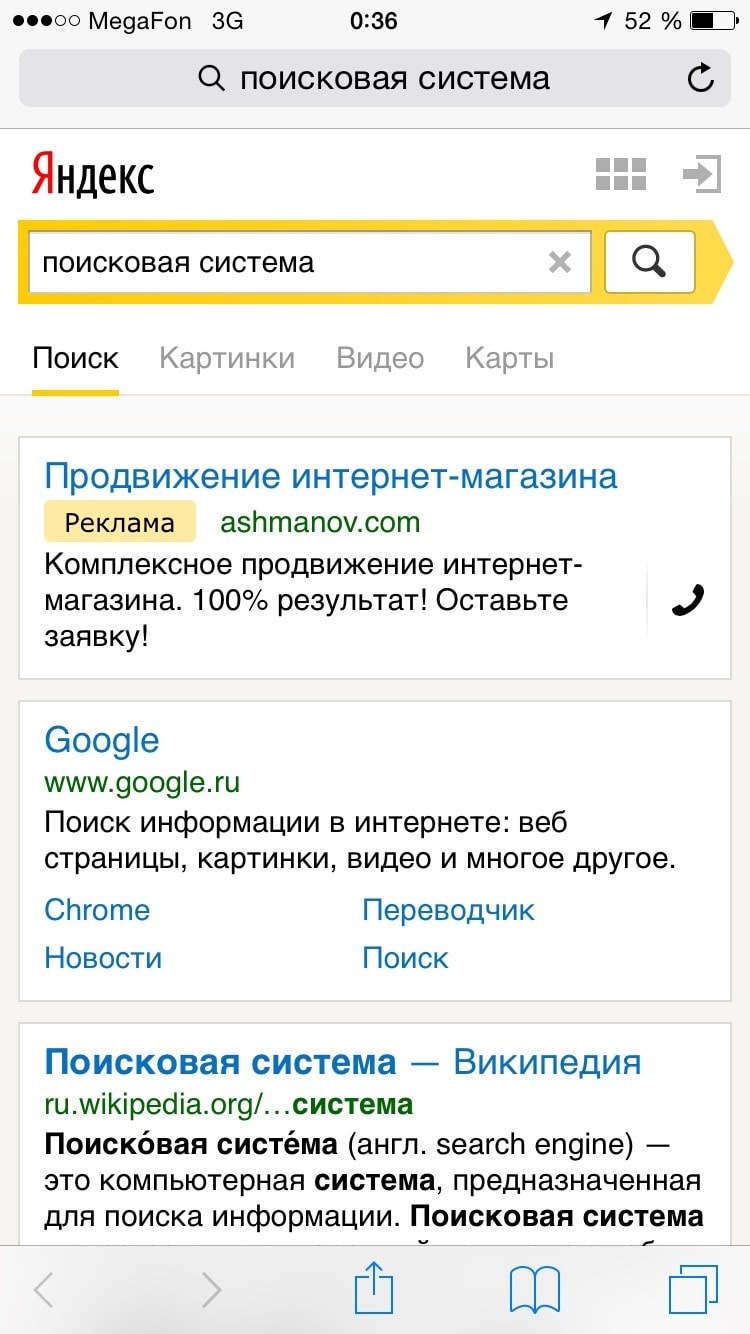Tap the Safari forward arrow
The height and width of the screenshot is (1334, 750).
click(x=211, y=1289)
